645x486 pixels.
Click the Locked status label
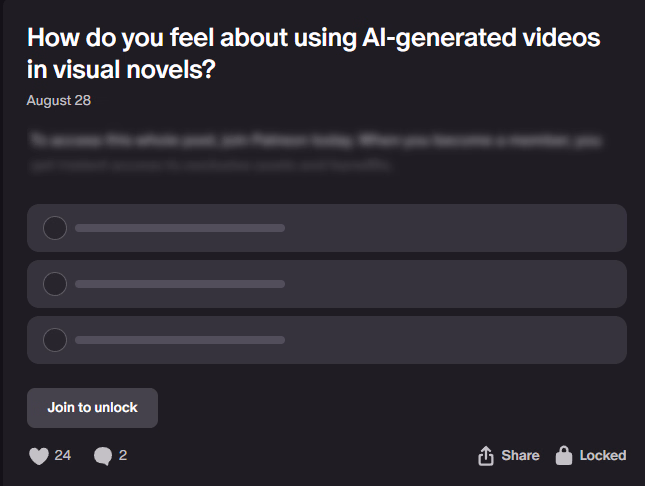[603, 456]
